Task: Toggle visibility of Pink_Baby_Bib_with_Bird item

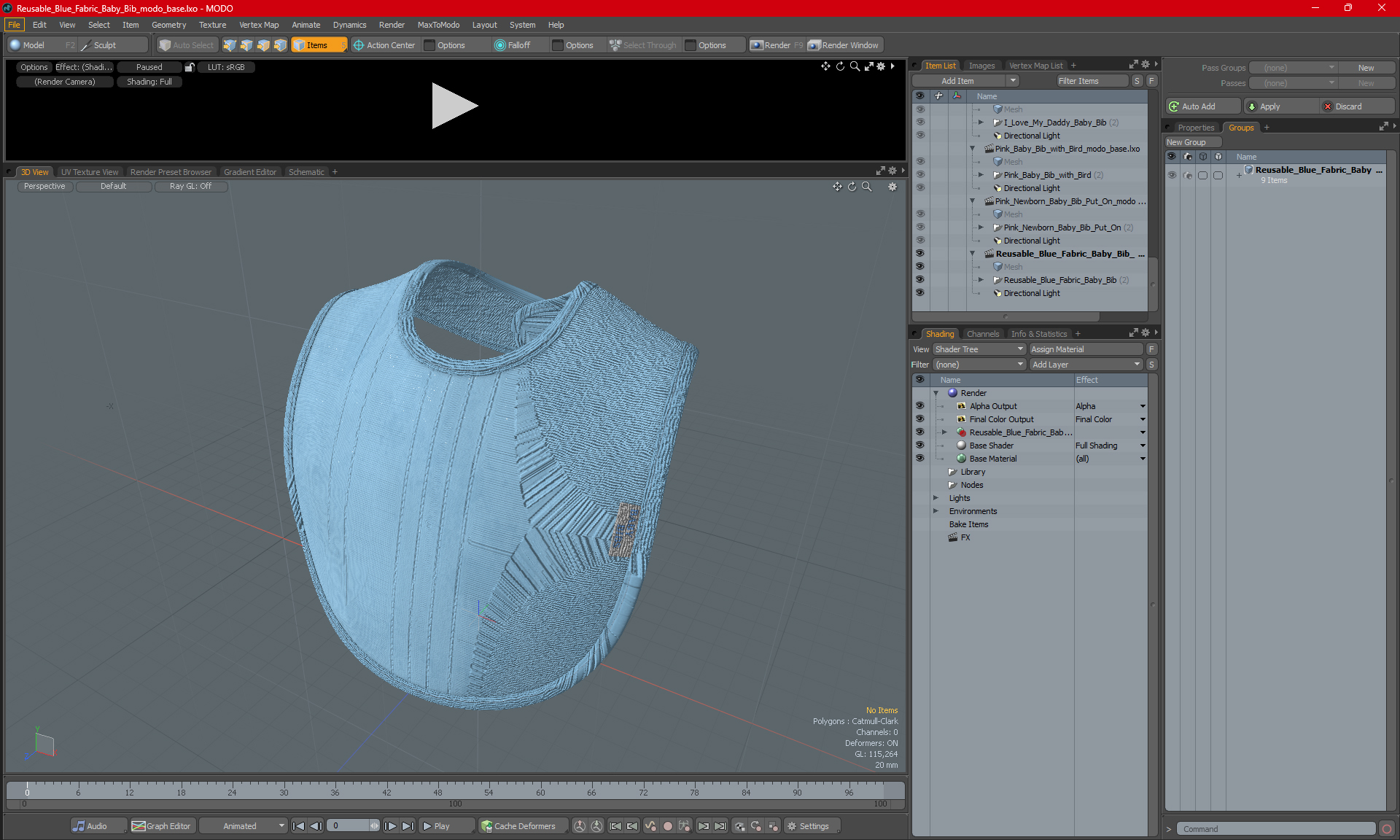Action: coord(919,175)
